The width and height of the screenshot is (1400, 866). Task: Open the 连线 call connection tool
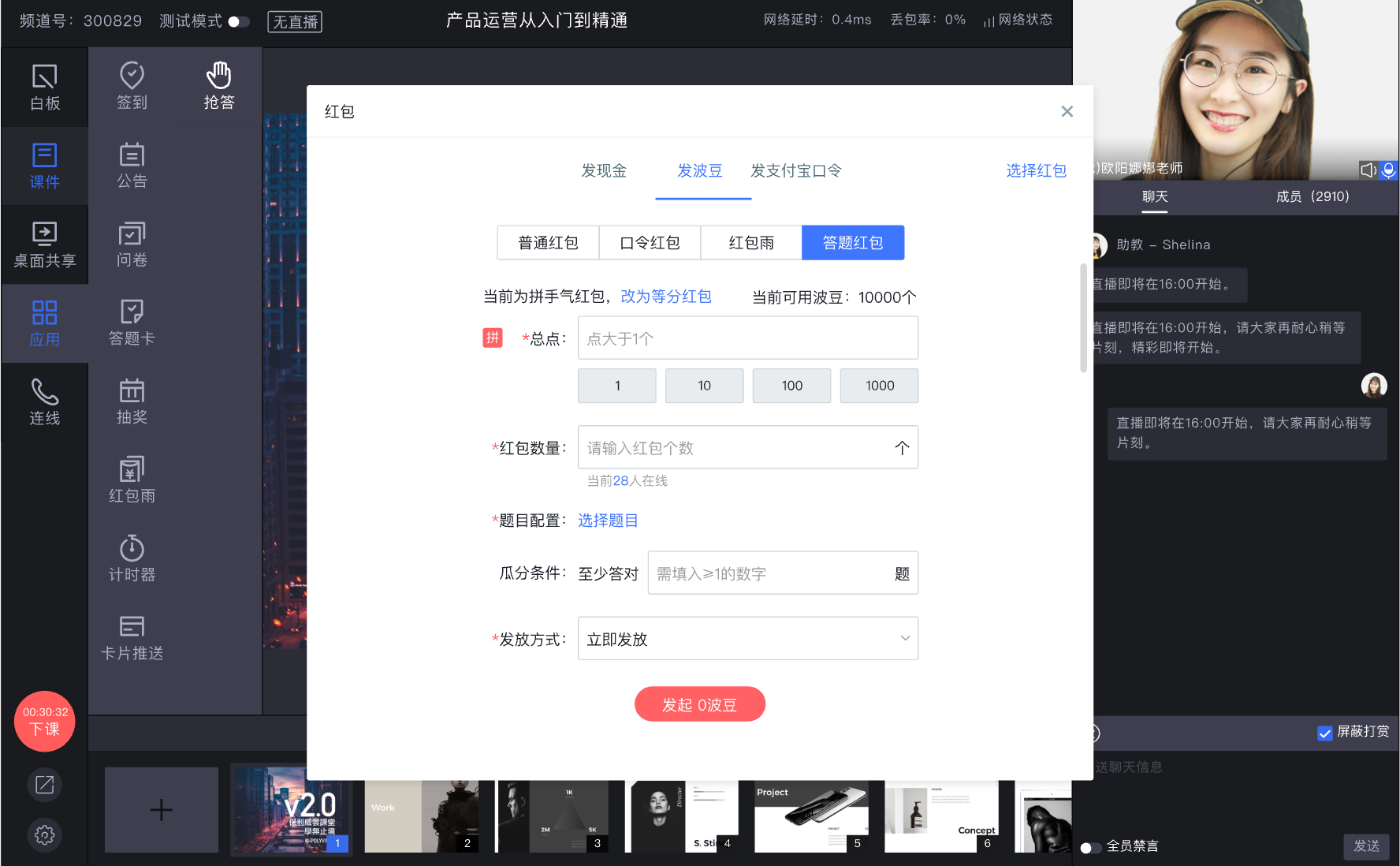click(45, 402)
